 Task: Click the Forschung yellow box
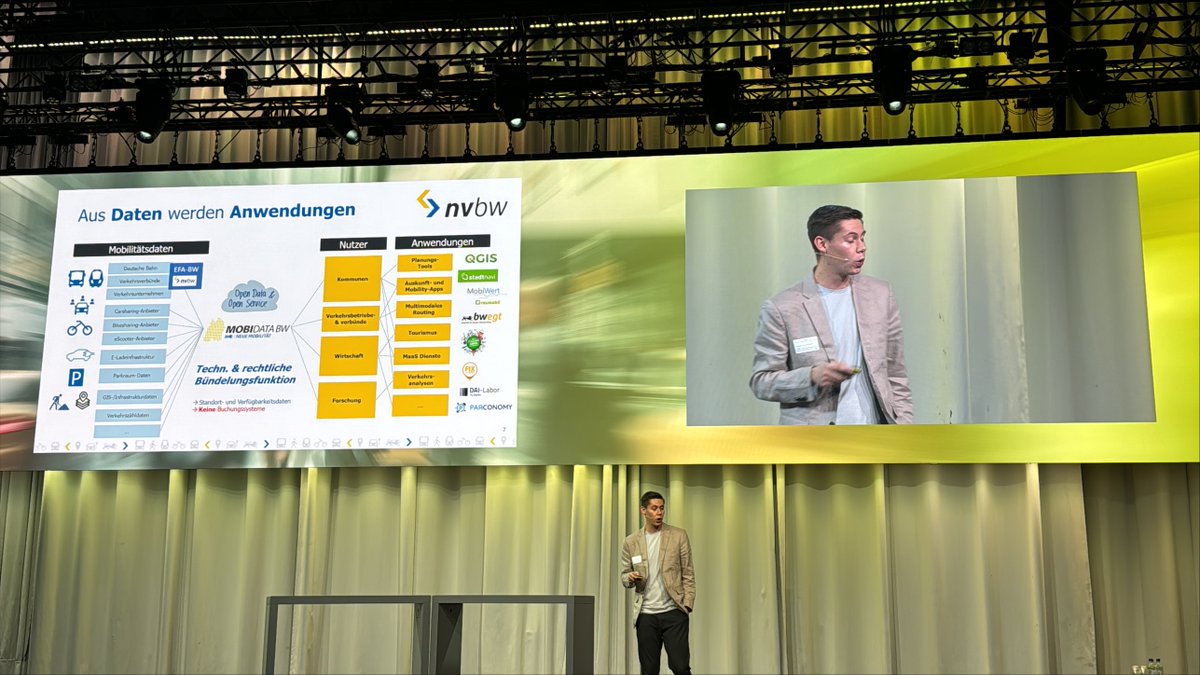pyautogui.click(x=347, y=400)
